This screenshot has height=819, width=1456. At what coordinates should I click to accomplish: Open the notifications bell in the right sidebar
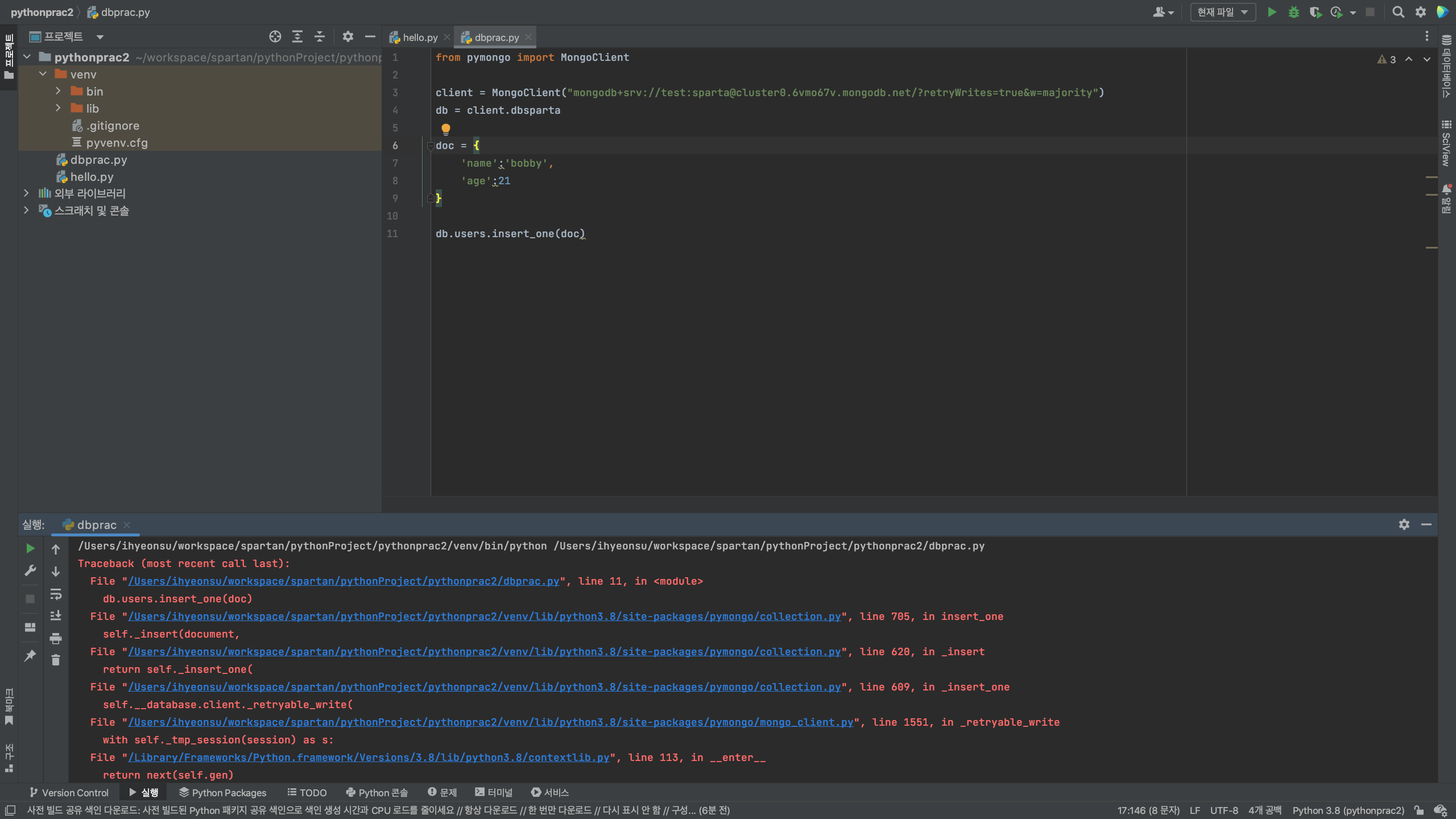tap(1447, 198)
